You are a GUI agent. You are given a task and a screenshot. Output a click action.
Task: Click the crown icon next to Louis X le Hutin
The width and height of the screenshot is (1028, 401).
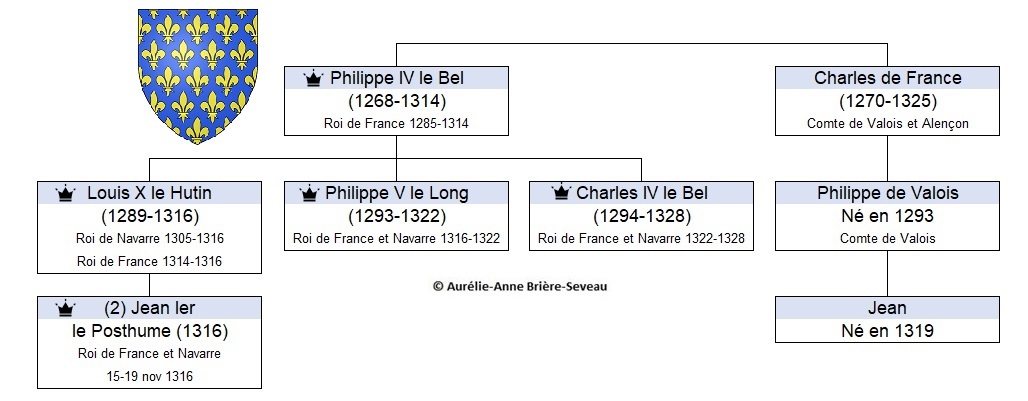tap(66, 194)
